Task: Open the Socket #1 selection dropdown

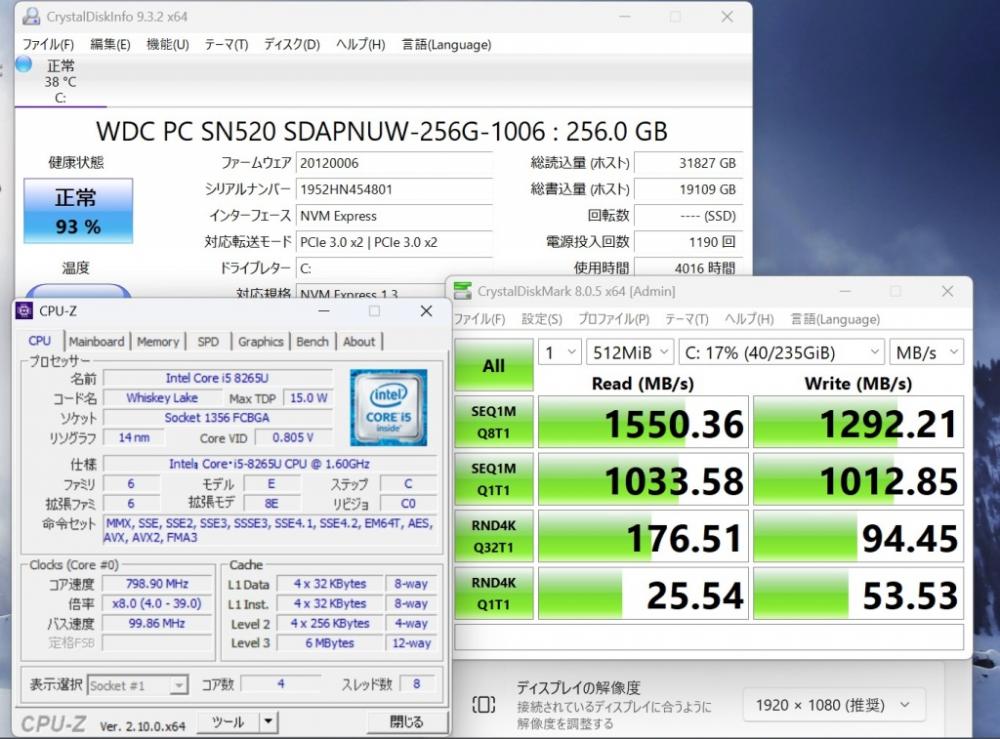Action: tap(137, 685)
